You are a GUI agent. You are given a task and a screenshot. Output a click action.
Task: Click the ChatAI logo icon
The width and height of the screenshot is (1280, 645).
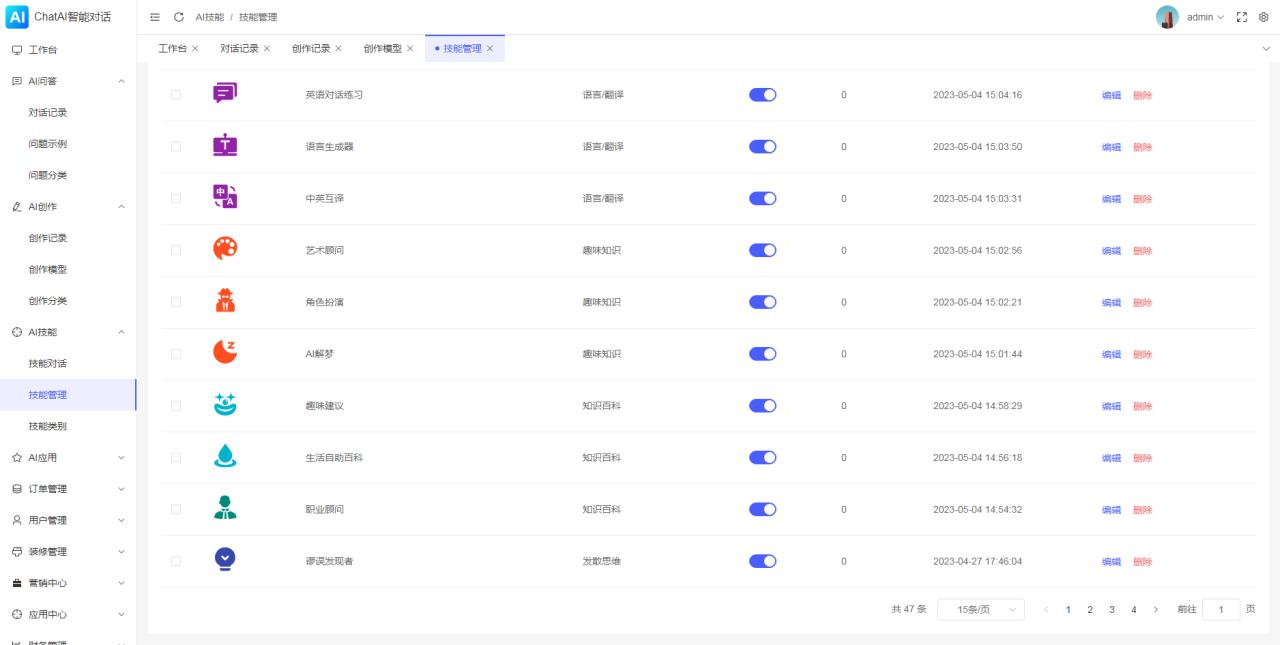[x=17, y=17]
